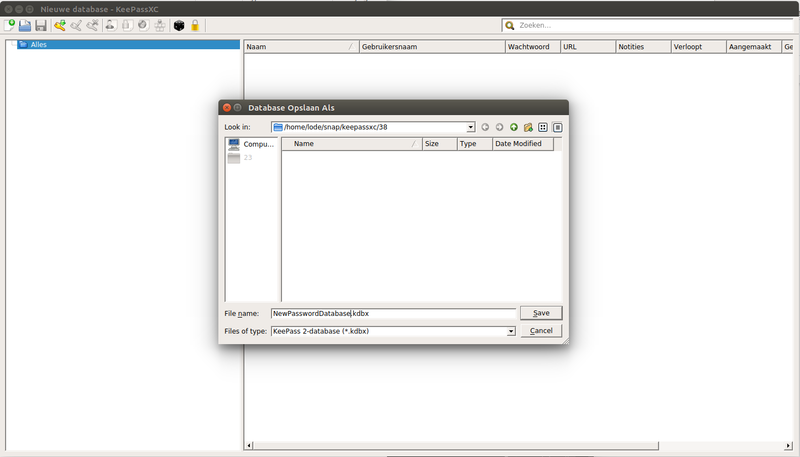Click the Cancel button
This screenshot has height=457, width=800.
click(x=541, y=331)
